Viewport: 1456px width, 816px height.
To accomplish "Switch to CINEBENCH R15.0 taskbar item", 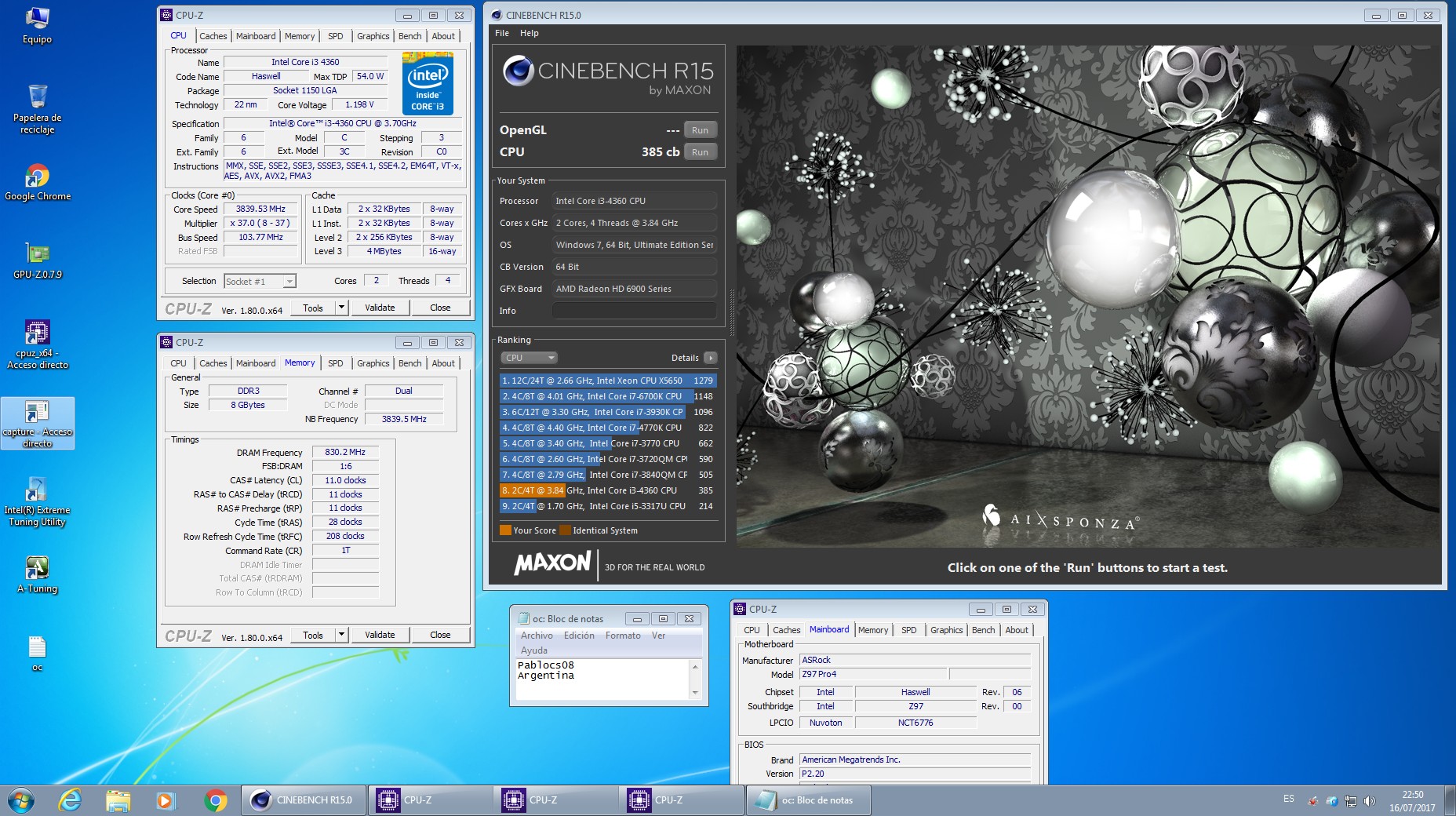I will coord(303,800).
